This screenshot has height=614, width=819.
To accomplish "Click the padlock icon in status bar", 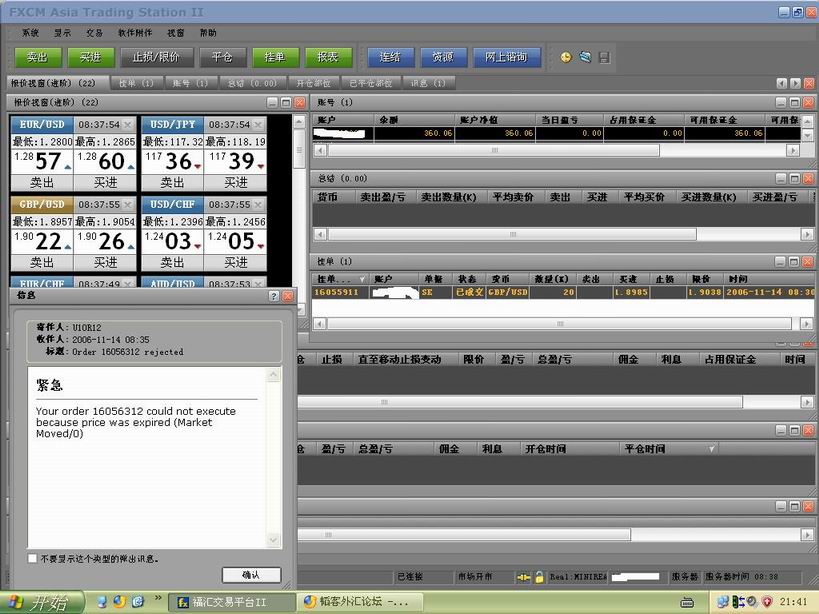I will [x=539, y=577].
